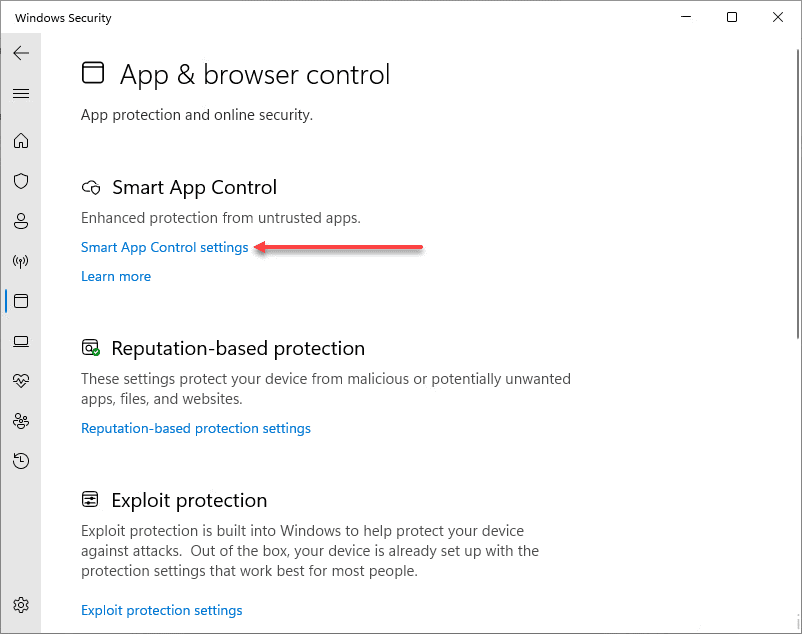Go to Home in sidebar

(x=21, y=141)
